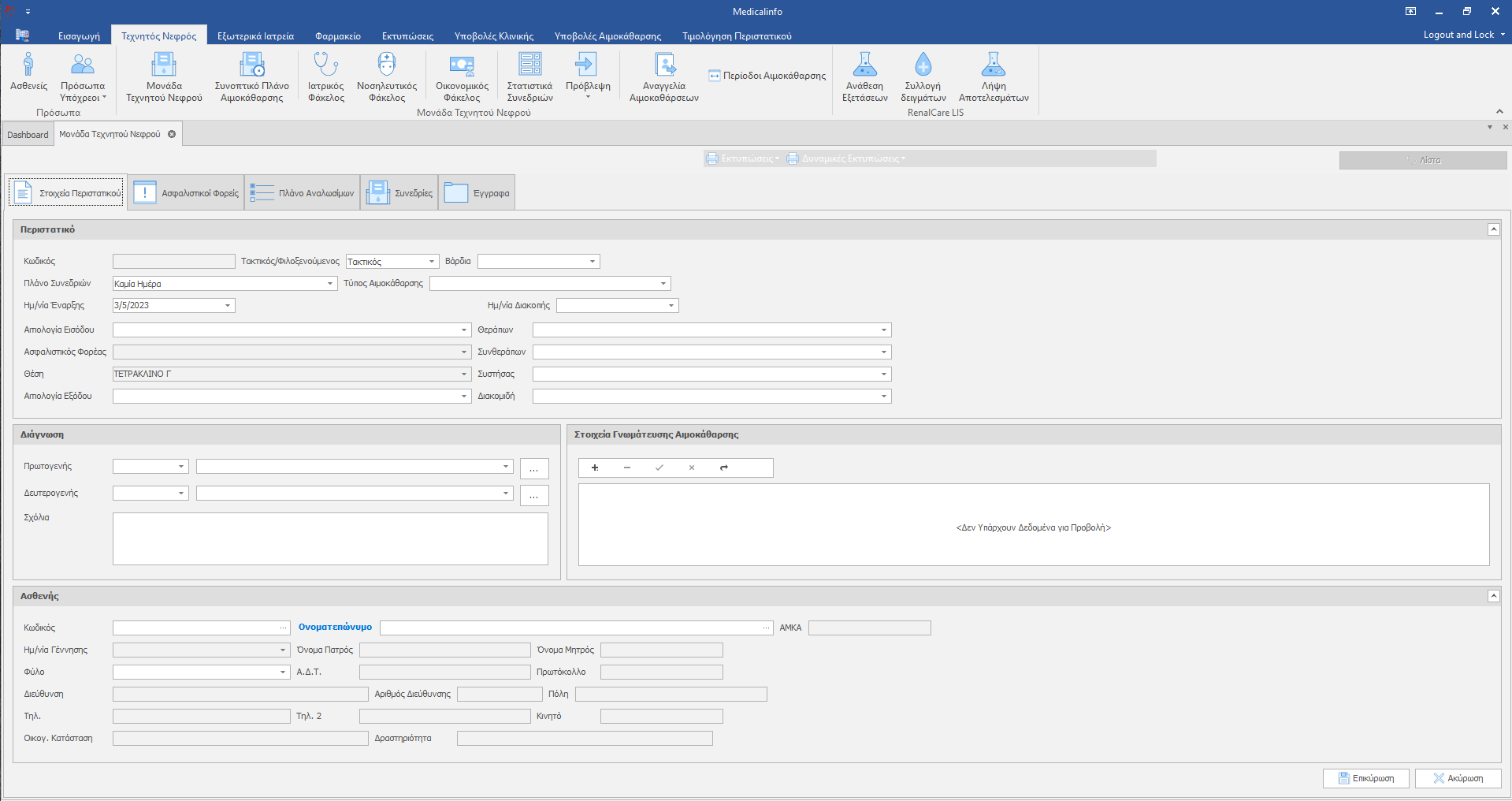Click into the Σχόλια text area
This screenshot has width=1512, height=801.
[x=330, y=538]
